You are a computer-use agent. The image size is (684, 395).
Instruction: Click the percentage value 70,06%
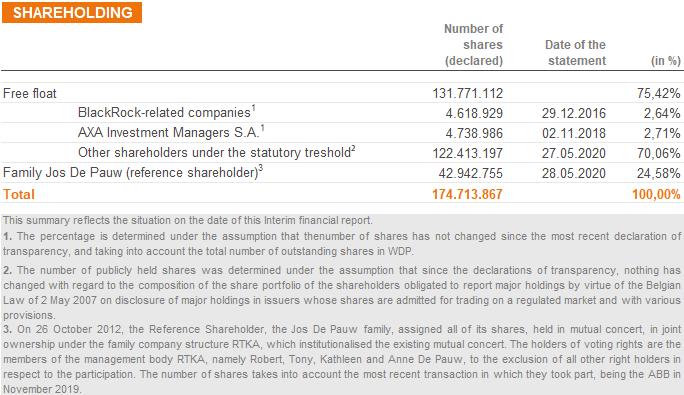tap(658, 153)
